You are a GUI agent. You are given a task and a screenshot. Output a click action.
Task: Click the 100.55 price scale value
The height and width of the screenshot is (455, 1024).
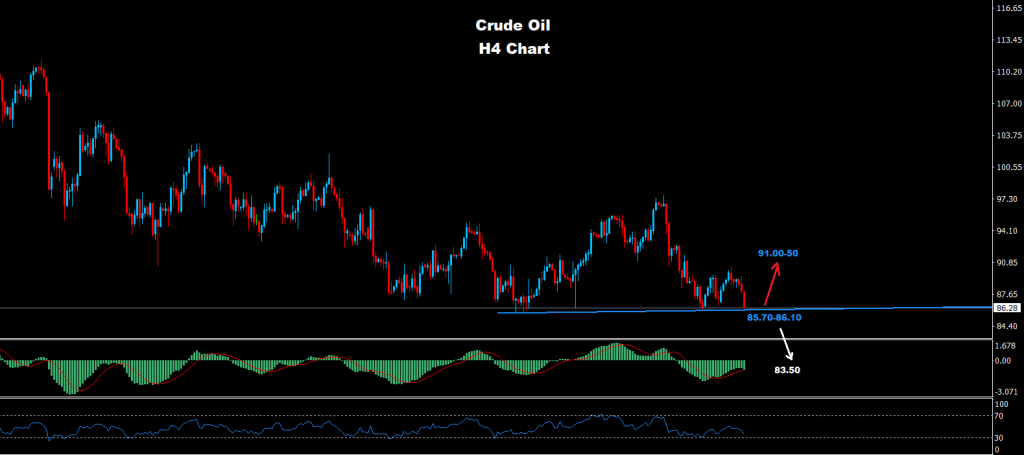pos(1008,167)
